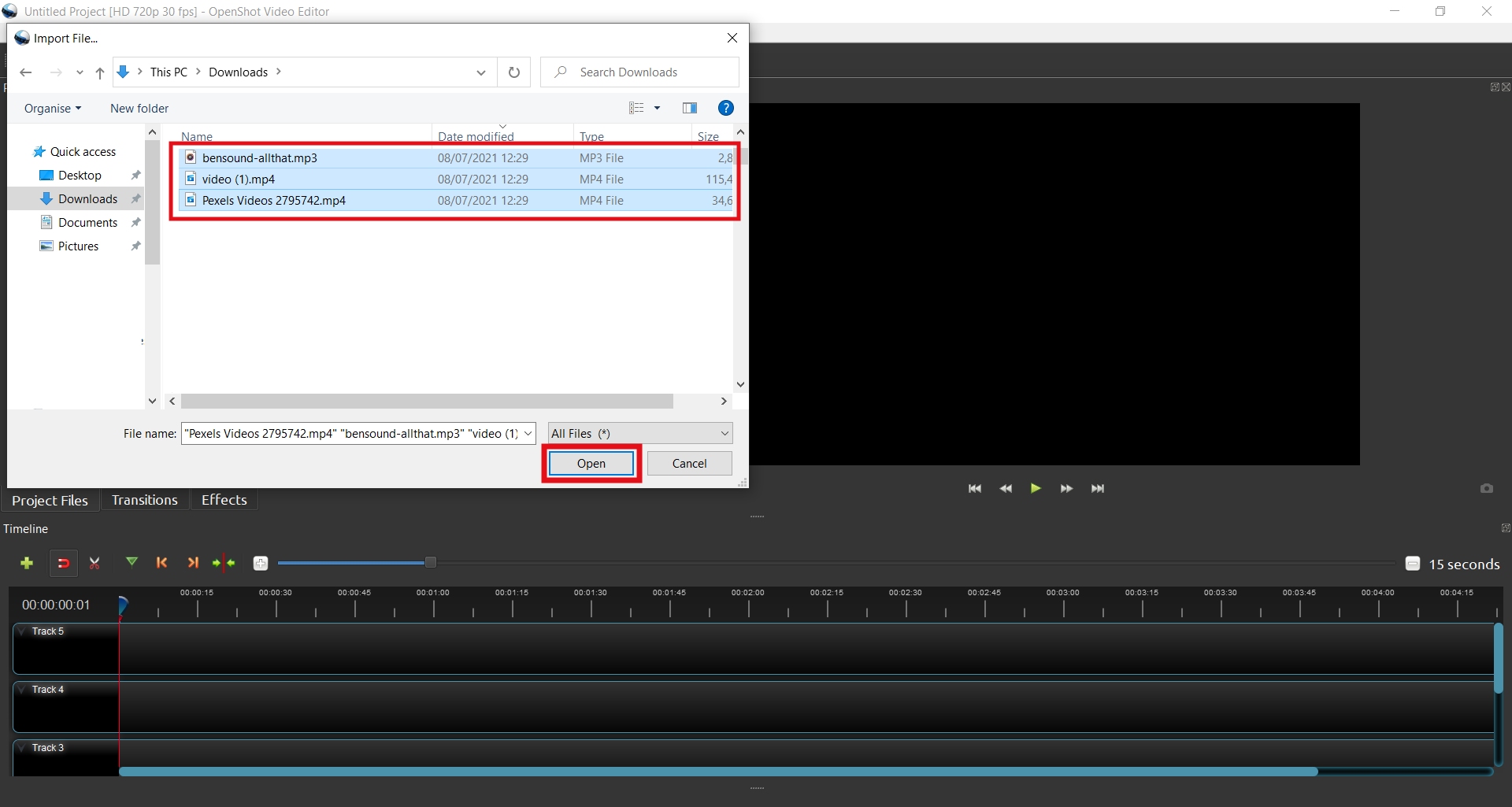
Task: Jump to start of video preview
Action: tap(975, 488)
